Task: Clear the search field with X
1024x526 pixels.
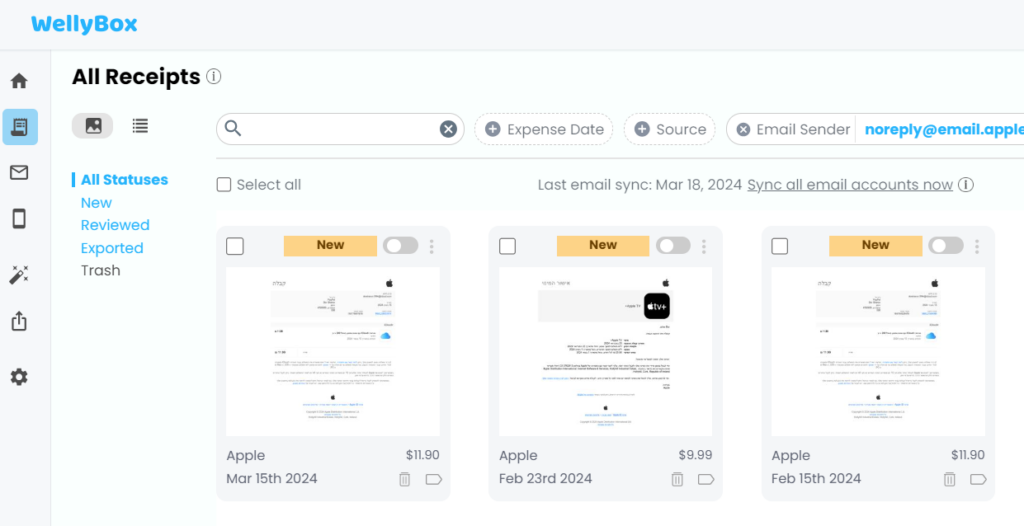Action: click(x=448, y=129)
